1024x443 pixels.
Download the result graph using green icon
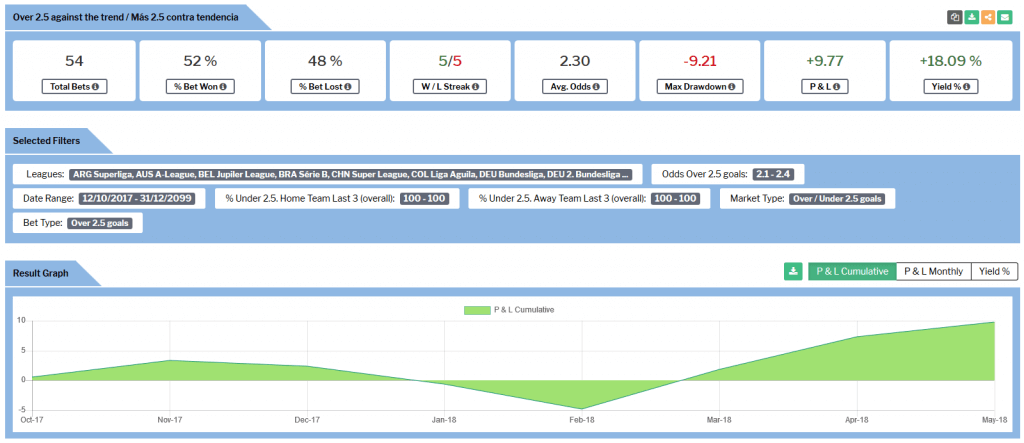pyautogui.click(x=793, y=271)
